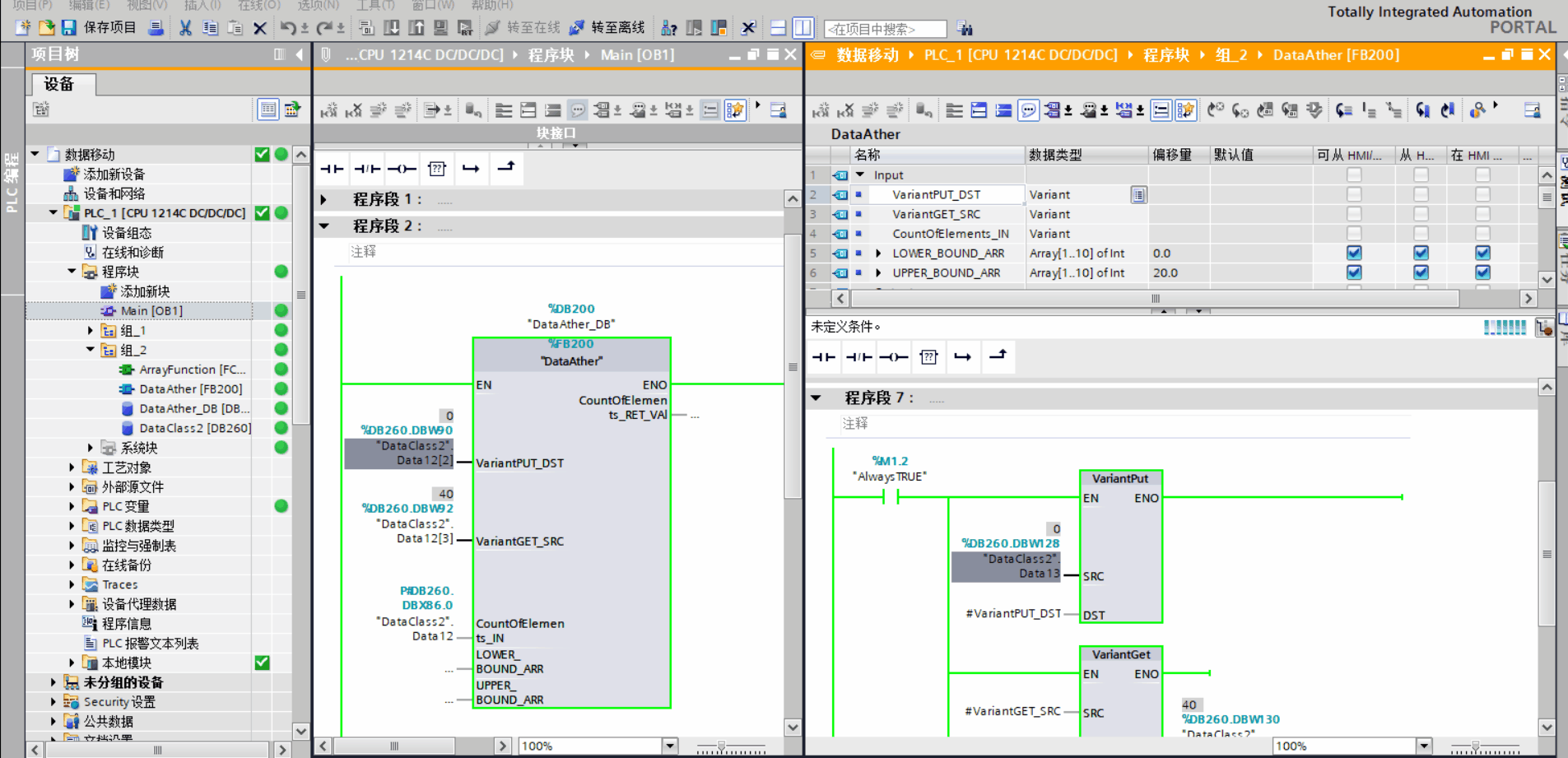The image size is (1568, 758).
Task: Uncheck HMI writable for LOWER_BOUND_ARR
Action: coord(1421,253)
